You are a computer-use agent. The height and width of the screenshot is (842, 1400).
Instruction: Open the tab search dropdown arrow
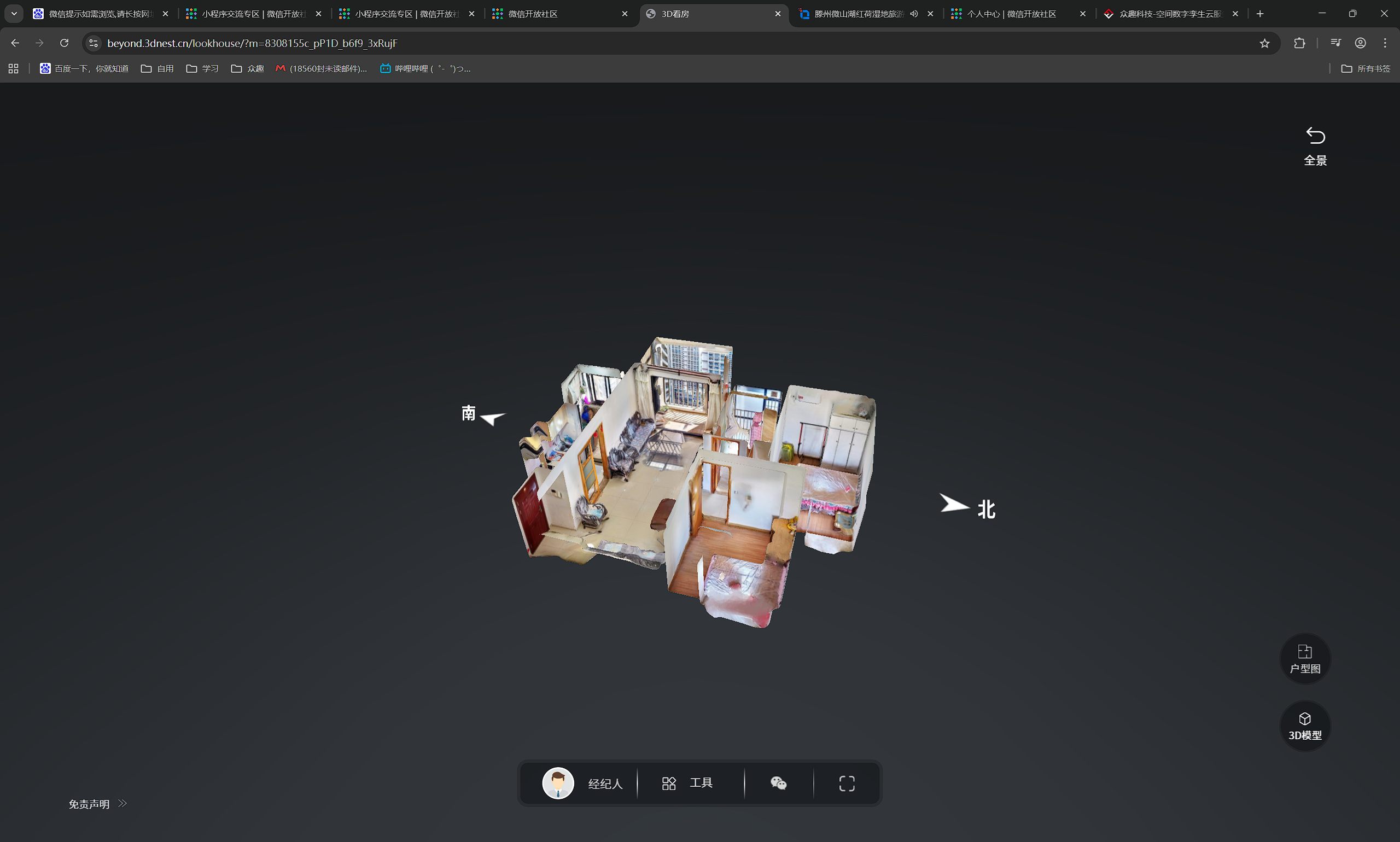tap(14, 14)
